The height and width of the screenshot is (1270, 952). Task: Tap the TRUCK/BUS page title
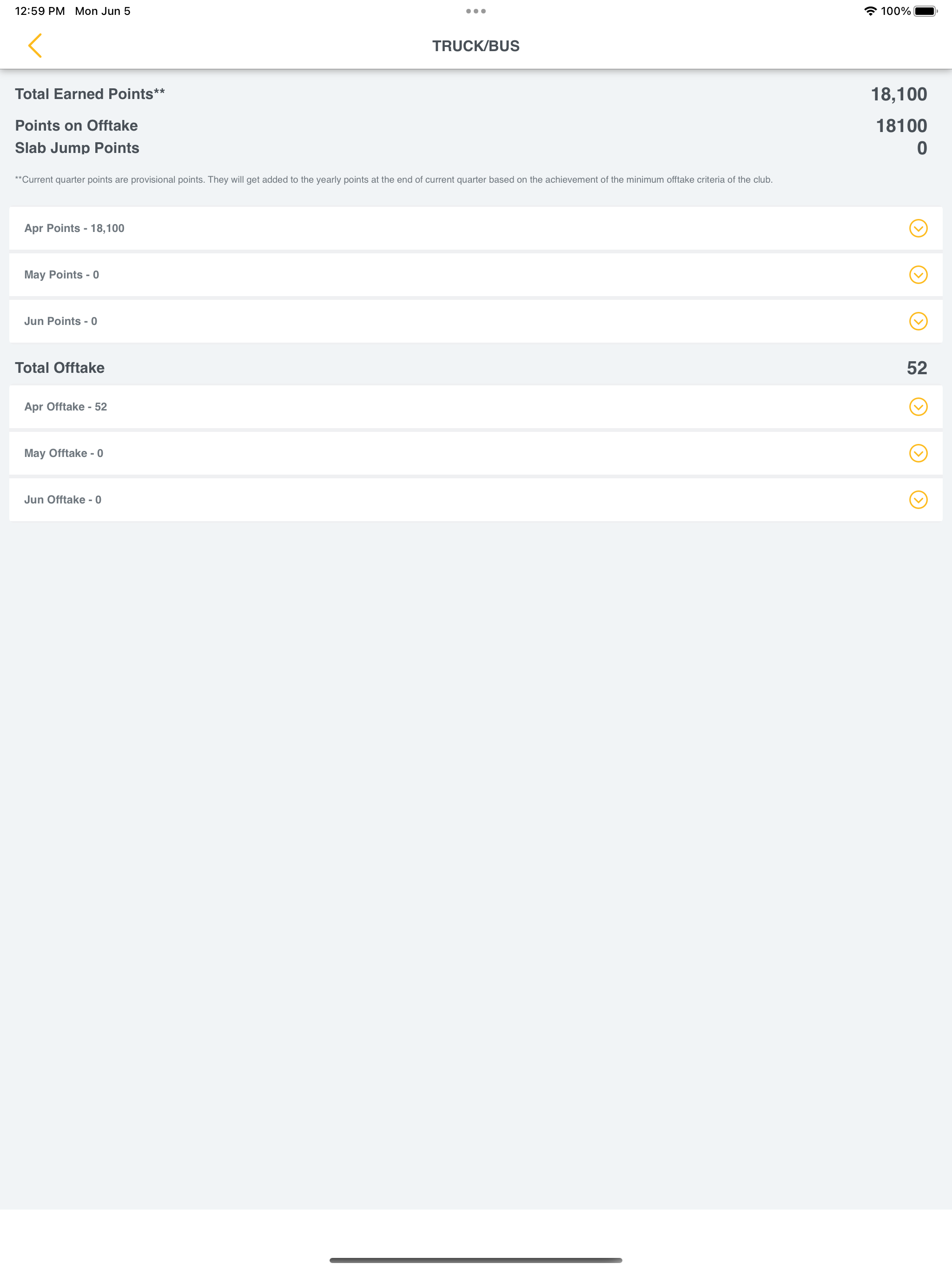pos(476,46)
